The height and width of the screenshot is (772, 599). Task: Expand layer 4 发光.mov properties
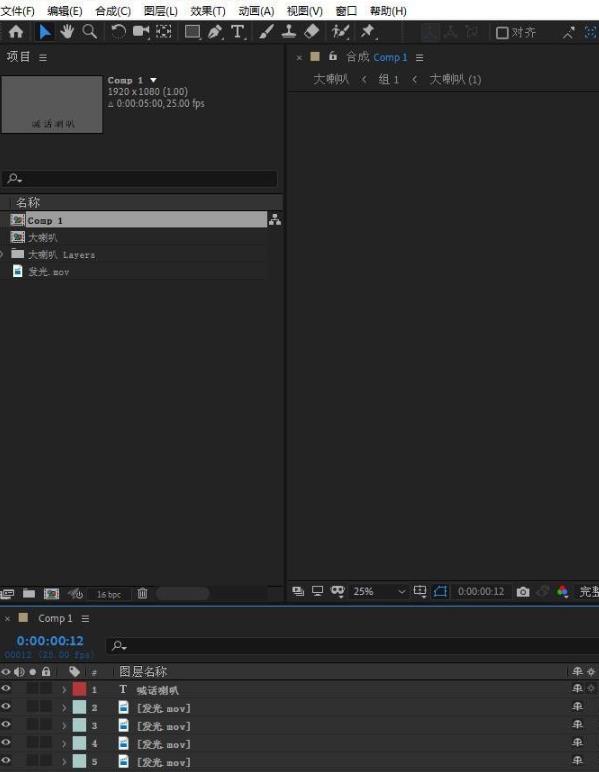(64, 744)
